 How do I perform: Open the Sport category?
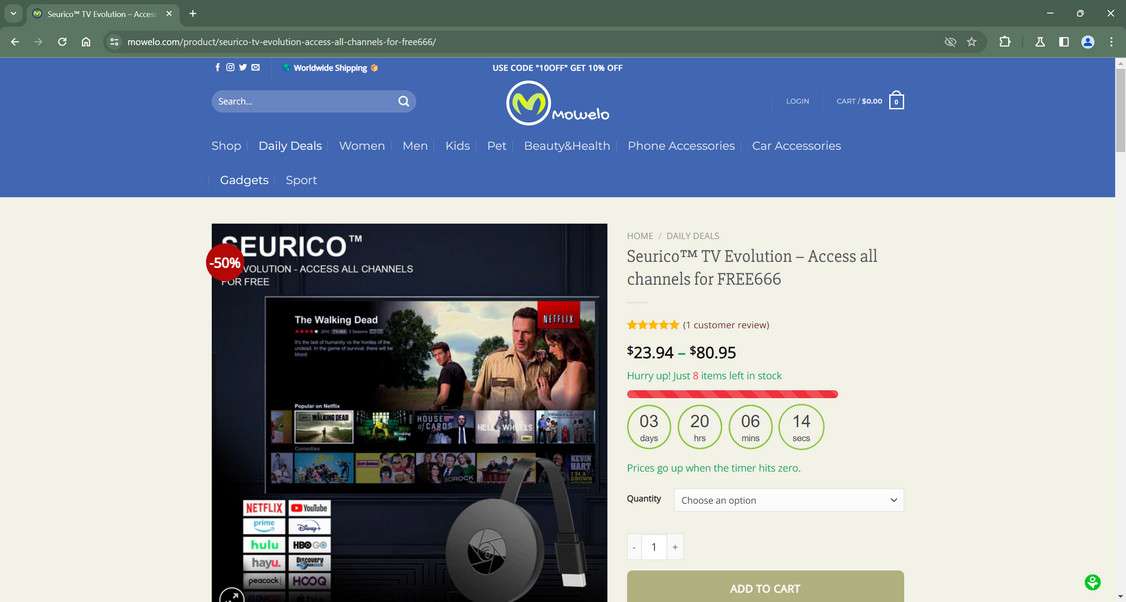(x=301, y=180)
